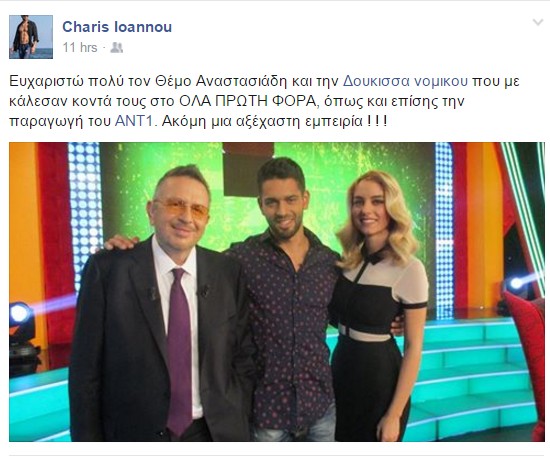Click the hand resting on suited man's shoulder
The width and height of the screenshot is (550, 462).
click(121, 242)
